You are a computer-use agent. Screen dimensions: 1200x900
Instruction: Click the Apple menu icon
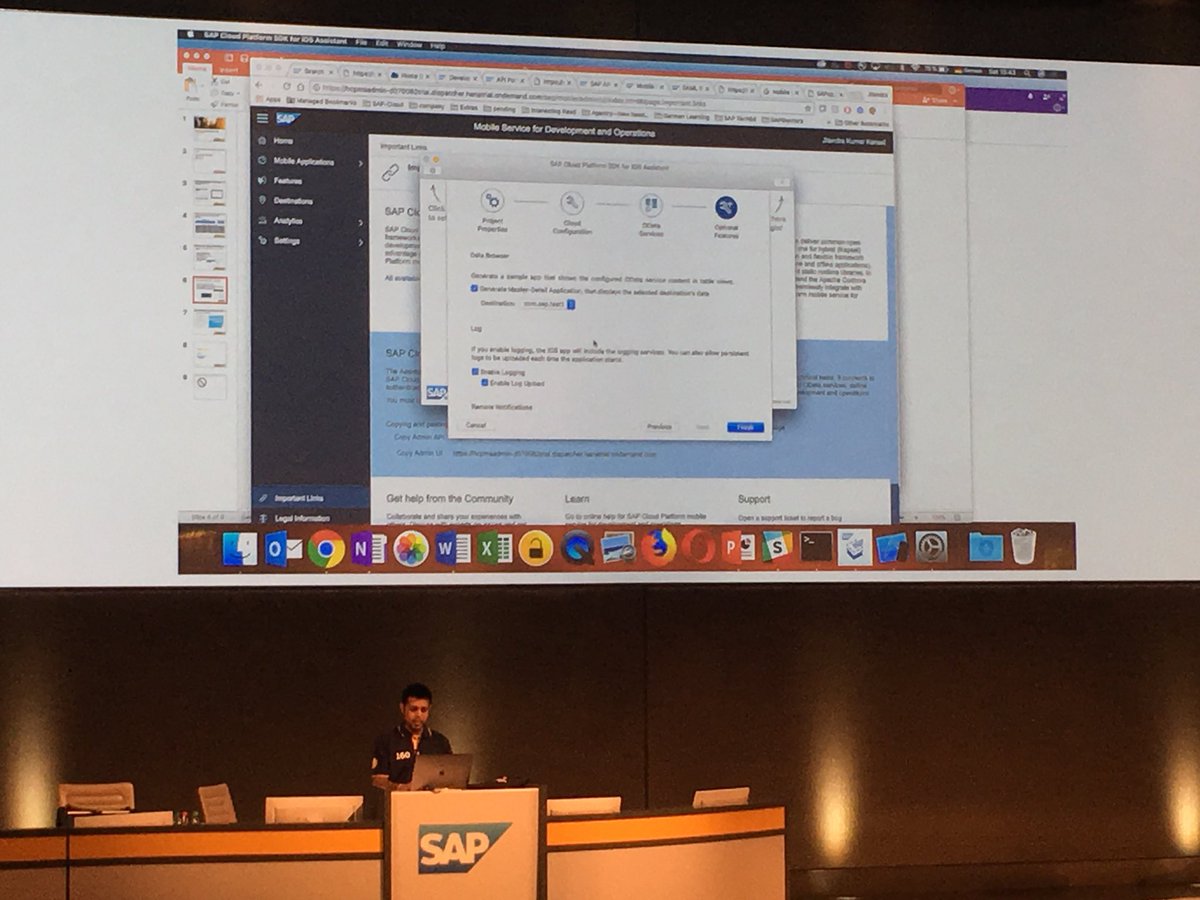click(x=189, y=34)
